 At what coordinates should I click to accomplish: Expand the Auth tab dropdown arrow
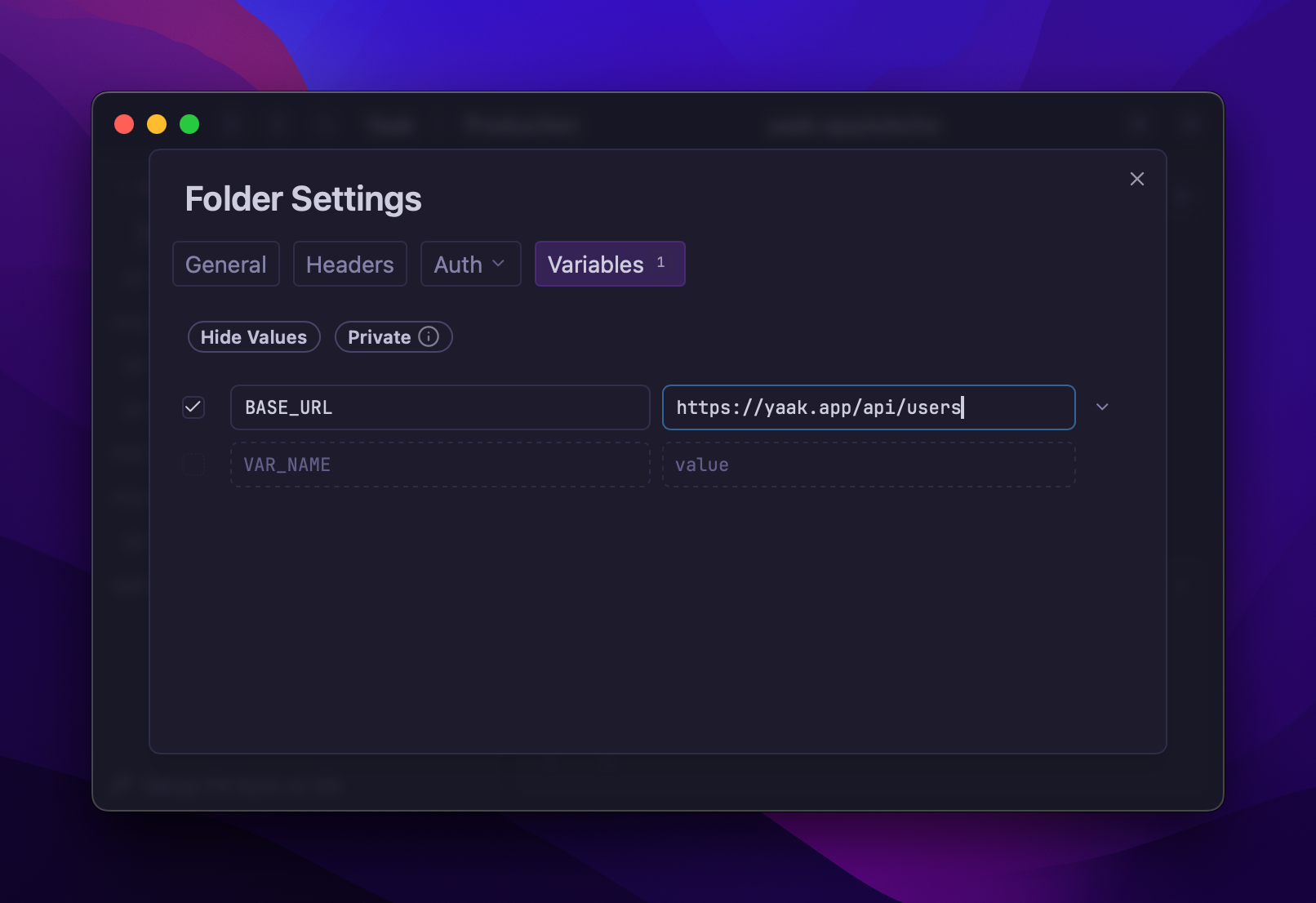coord(499,264)
